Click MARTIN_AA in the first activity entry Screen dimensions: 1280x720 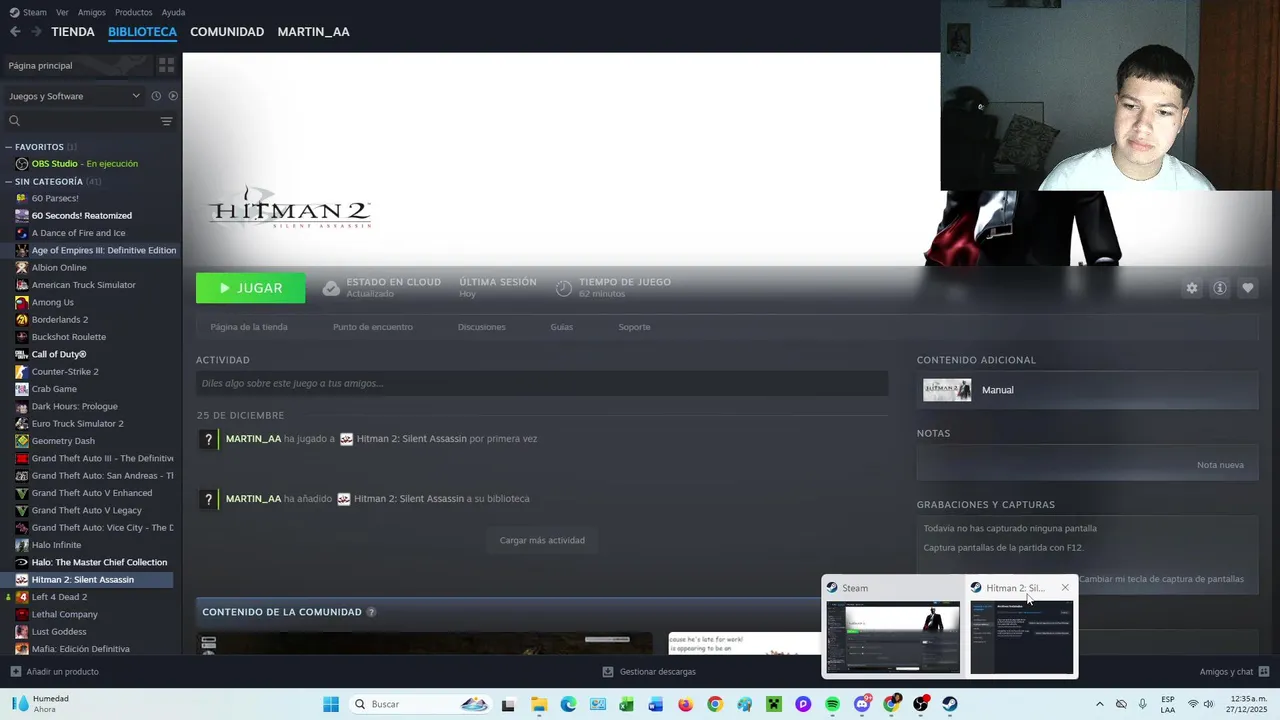coord(253,439)
